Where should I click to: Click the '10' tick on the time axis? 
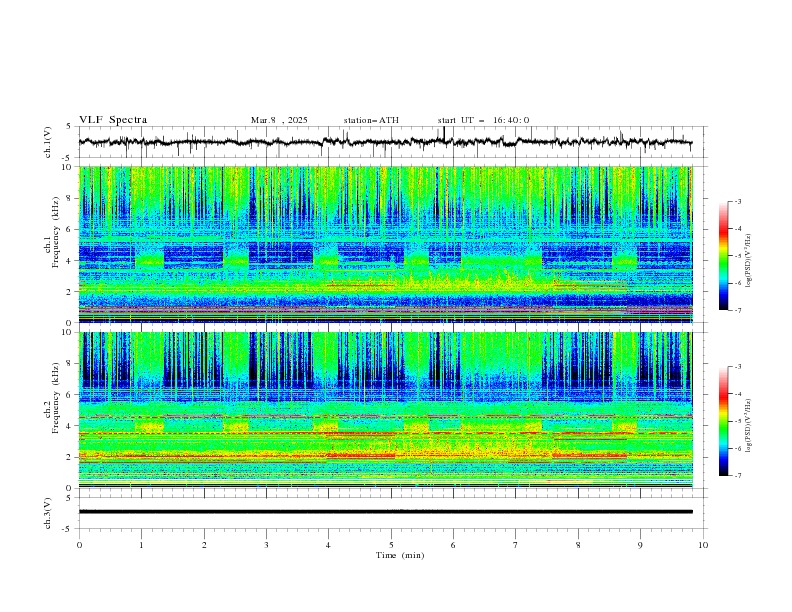pyautogui.click(x=703, y=545)
